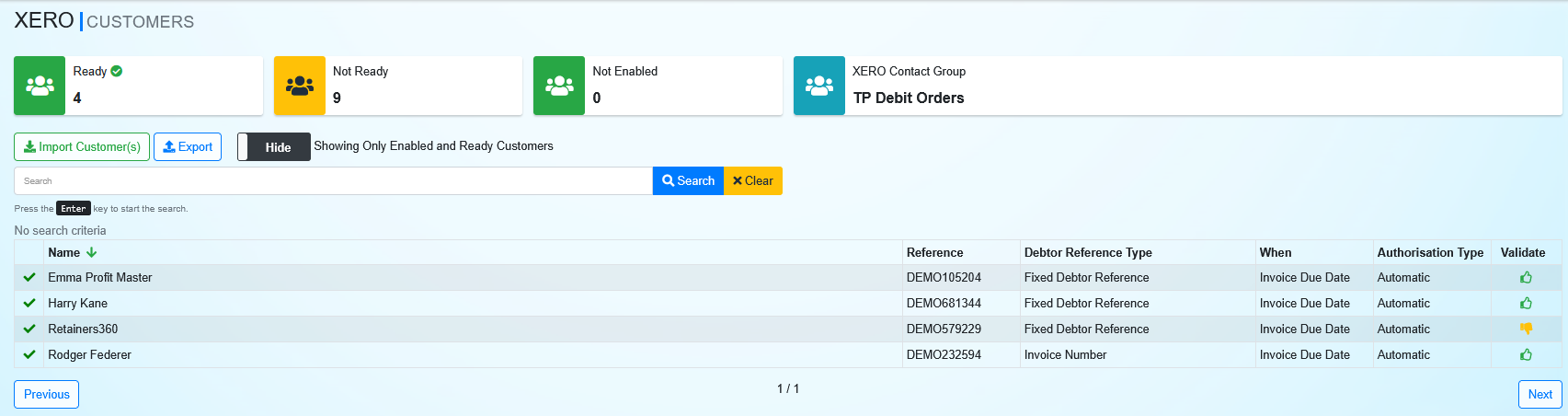Click thumbs-up validate icon for Emma Profit Master
This screenshot has width=1568, height=416.
tap(1527, 277)
